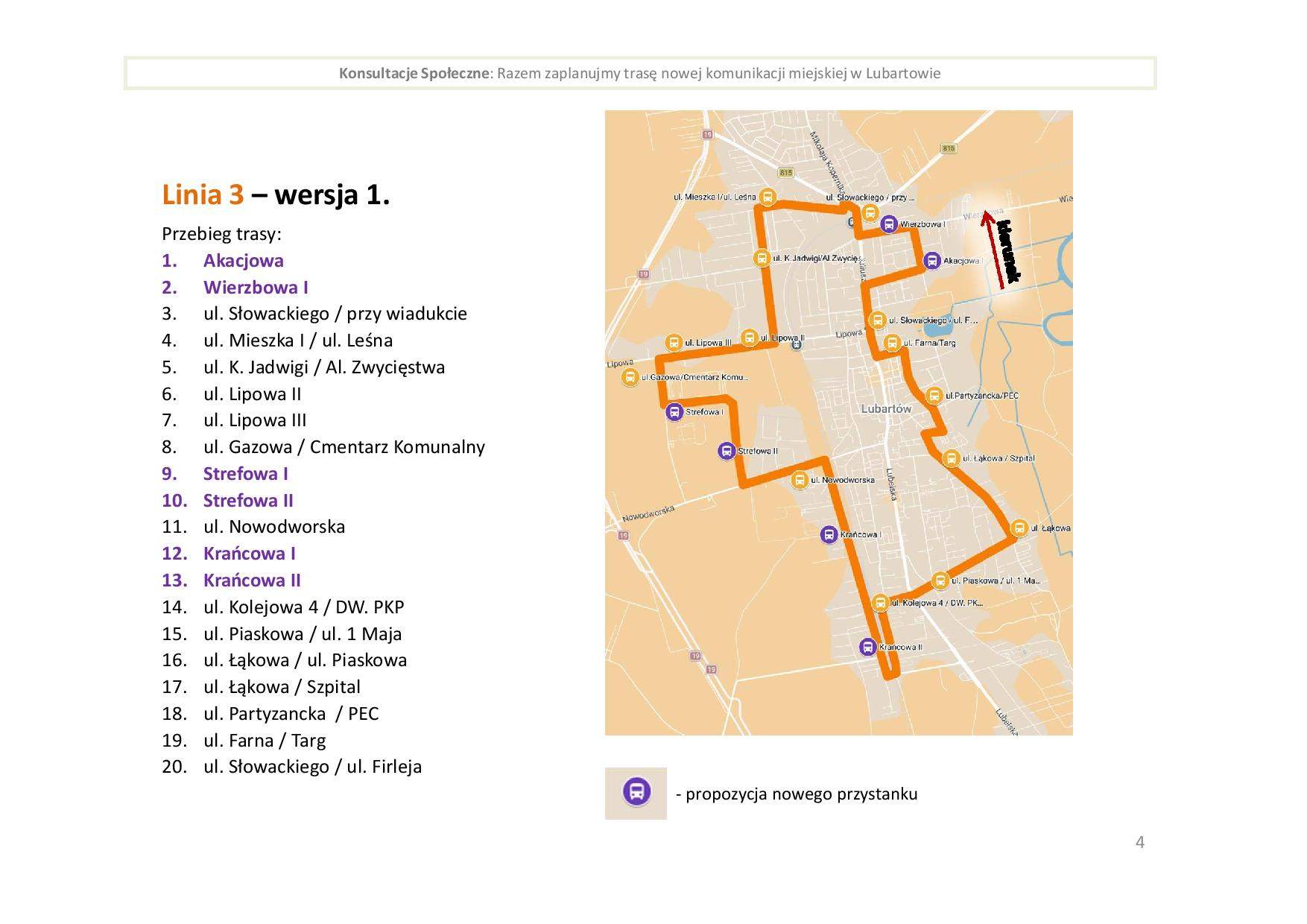Click the 'Linia 3 – wersja 1.' heading

click(276, 195)
